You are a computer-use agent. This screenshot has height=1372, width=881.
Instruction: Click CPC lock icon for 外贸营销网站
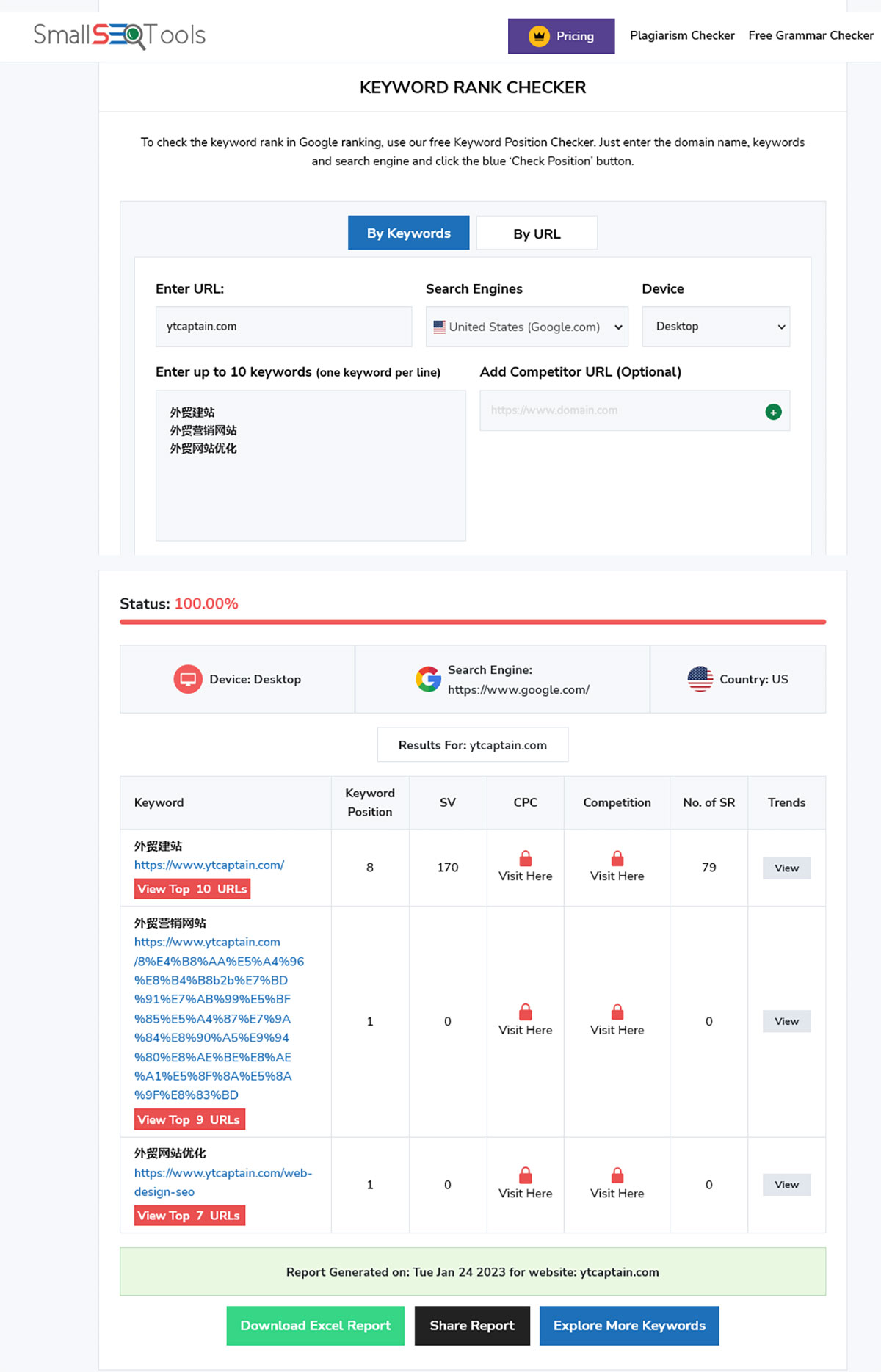click(526, 1012)
